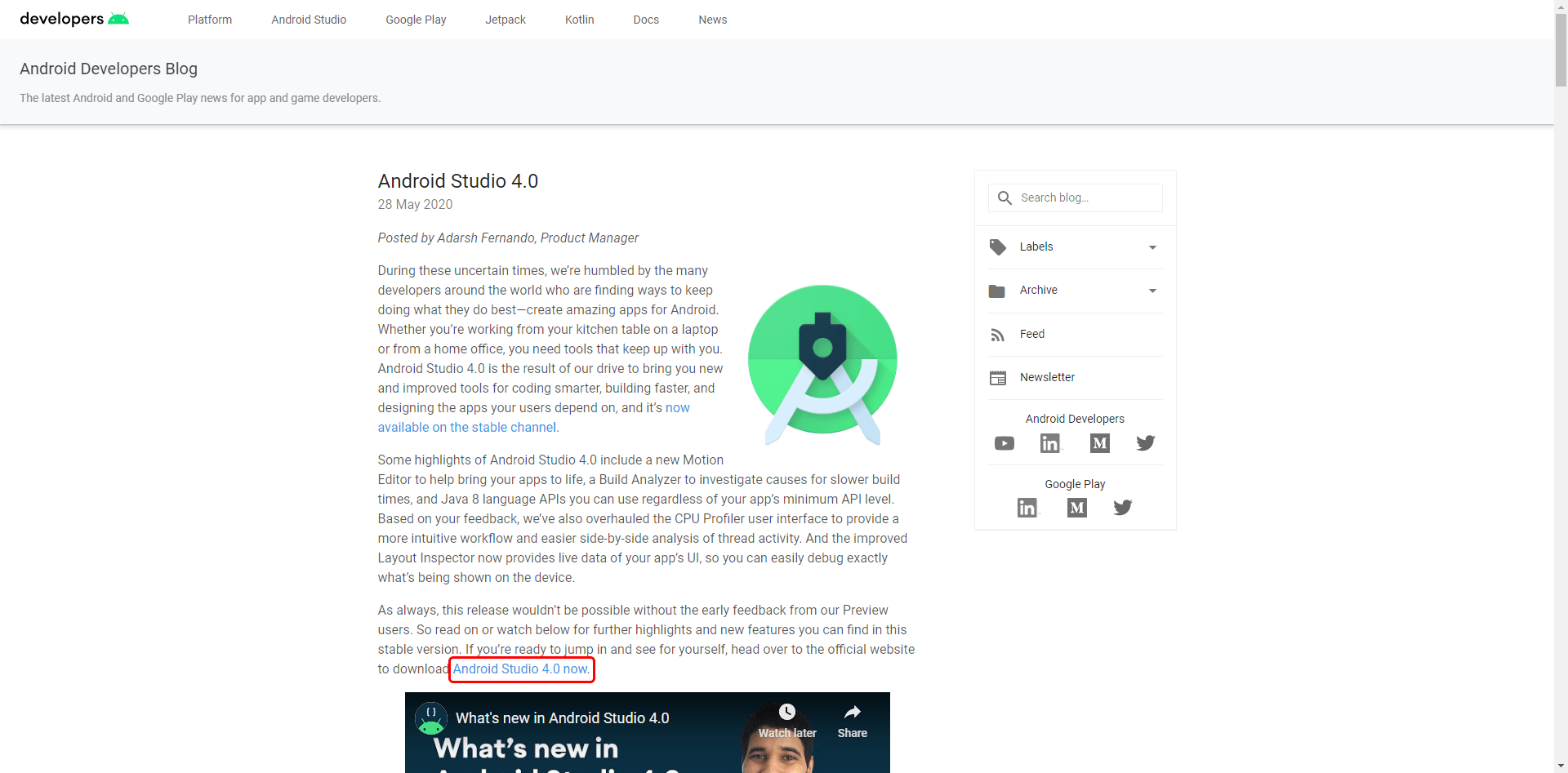Click 'now available on the stable channel' link
Viewport: 1568px width, 773px height.
(467, 427)
